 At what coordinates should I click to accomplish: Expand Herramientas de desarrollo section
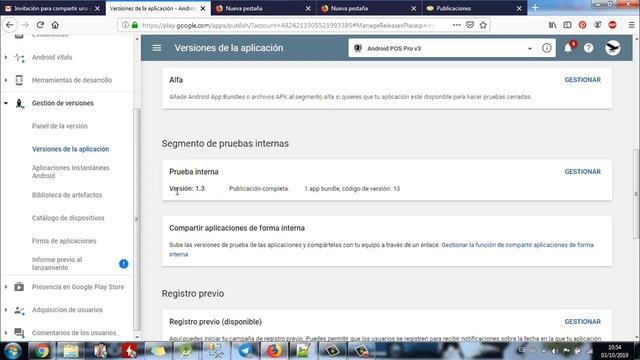tap(6, 80)
